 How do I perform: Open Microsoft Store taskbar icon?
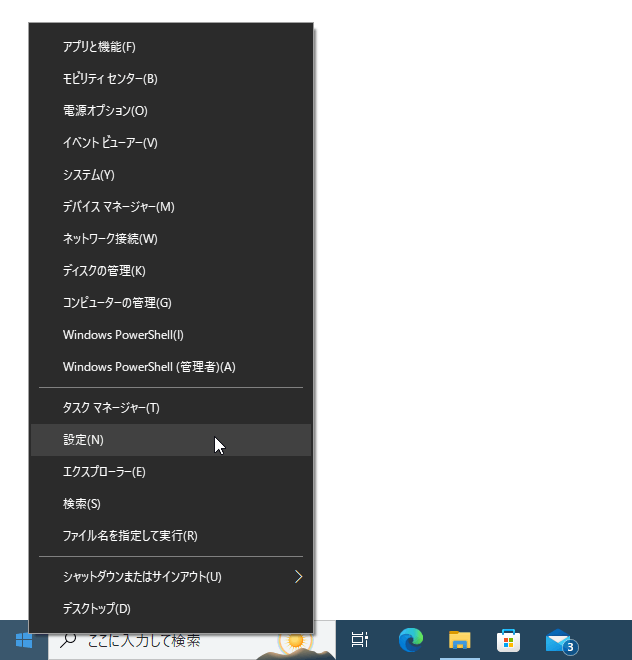tap(508, 640)
